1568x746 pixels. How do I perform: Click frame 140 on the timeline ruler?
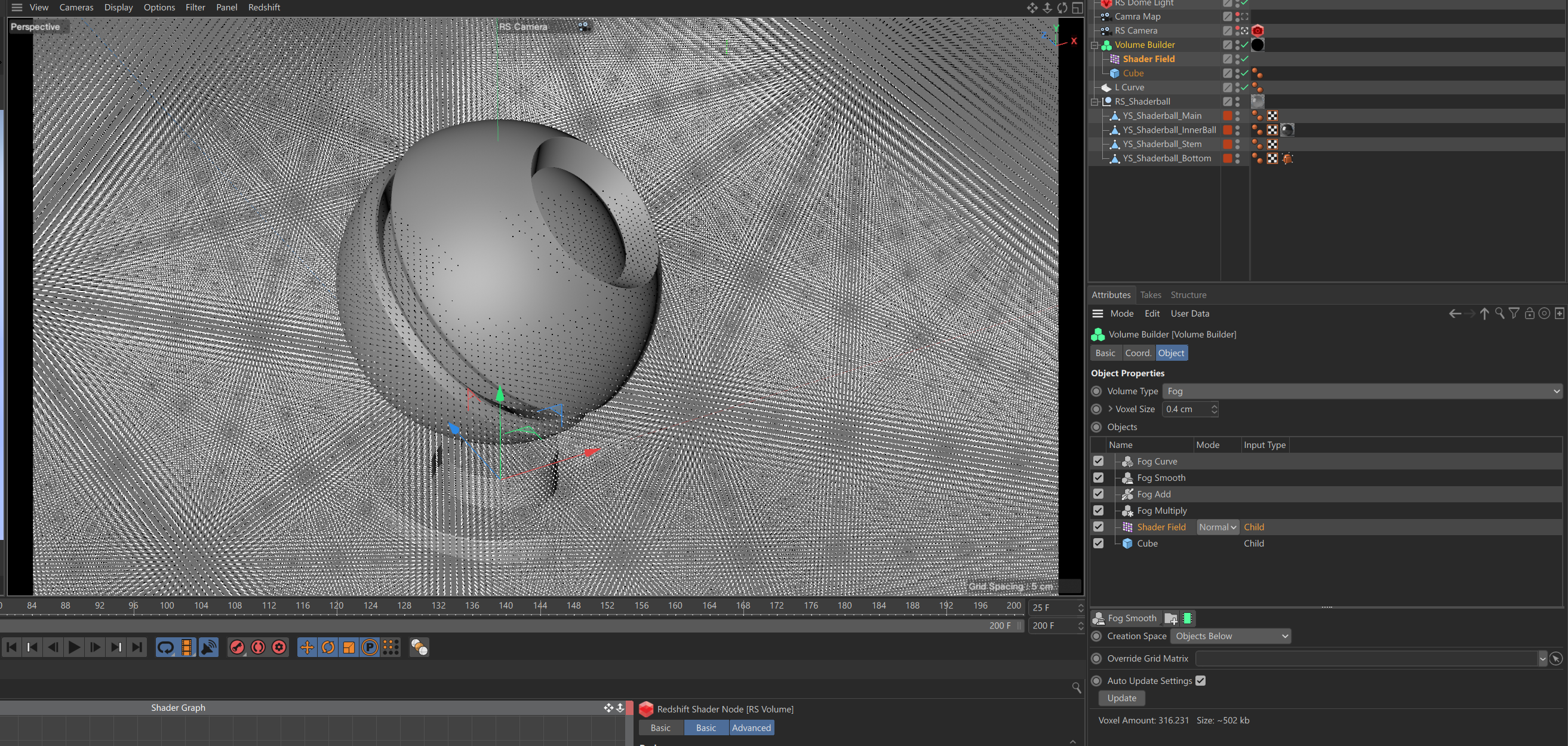point(505,605)
